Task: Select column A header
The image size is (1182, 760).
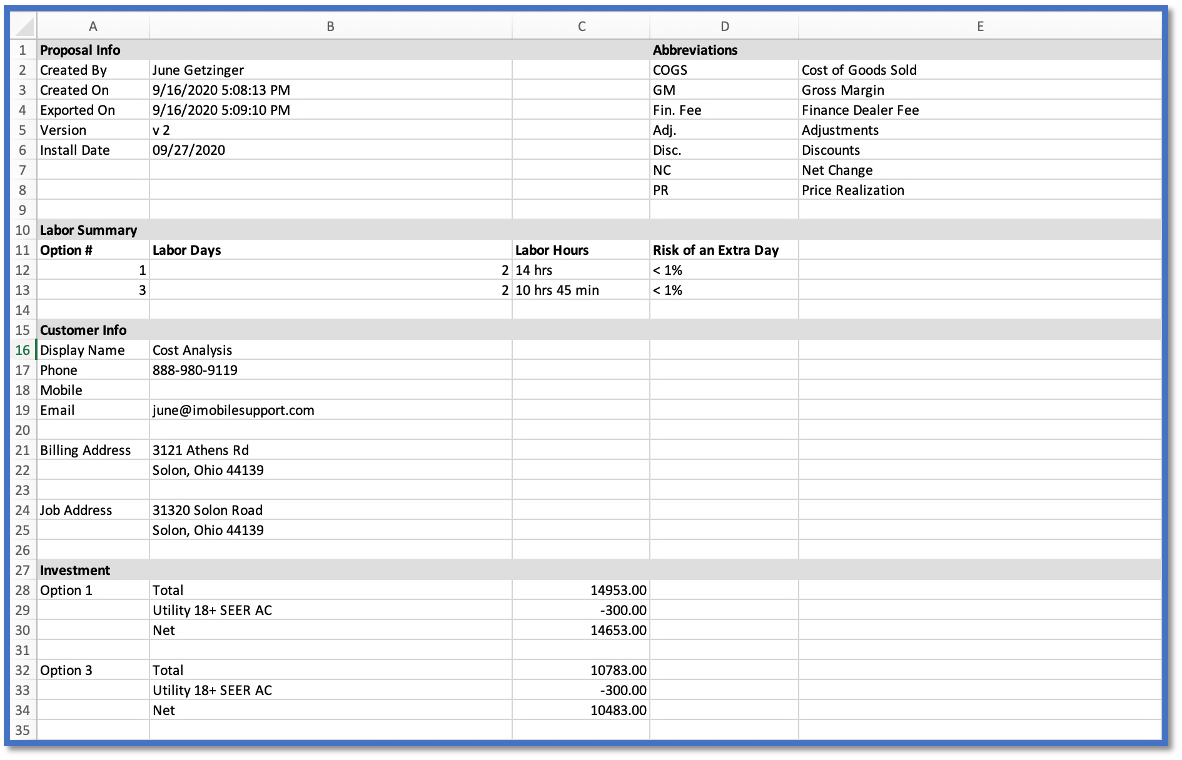Action: tap(93, 26)
